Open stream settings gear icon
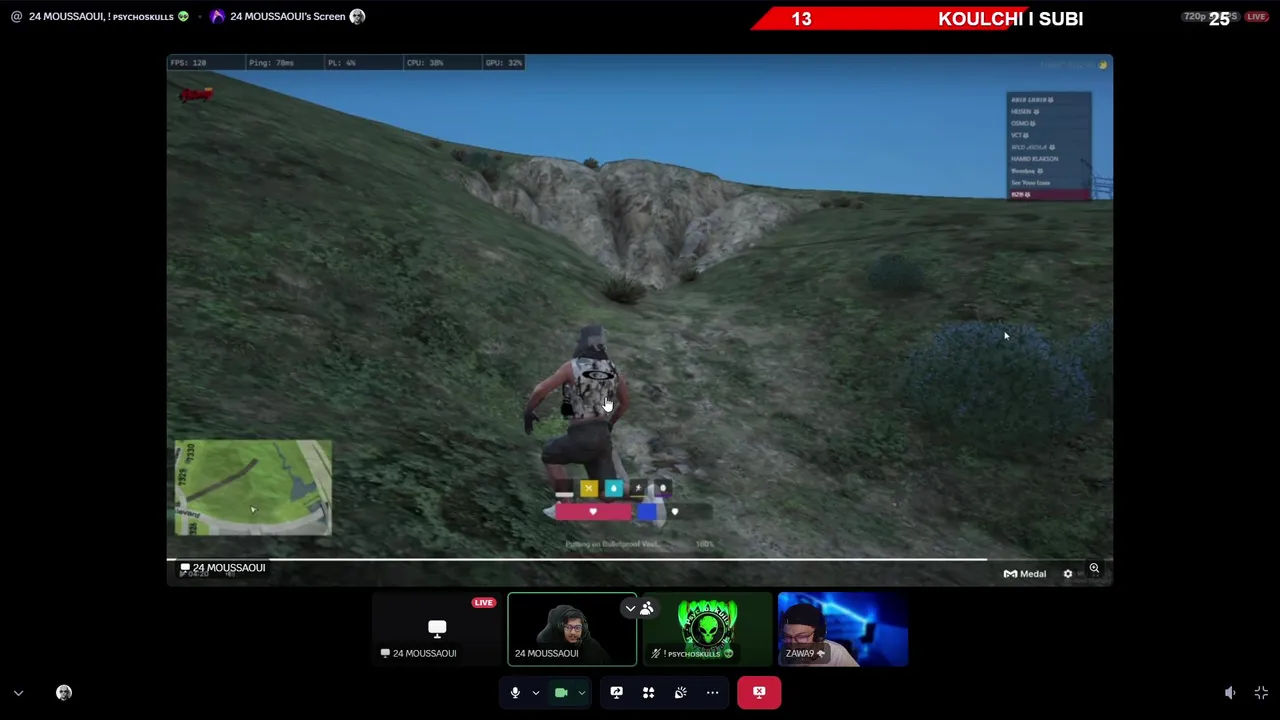This screenshot has width=1280, height=720. click(x=1067, y=573)
